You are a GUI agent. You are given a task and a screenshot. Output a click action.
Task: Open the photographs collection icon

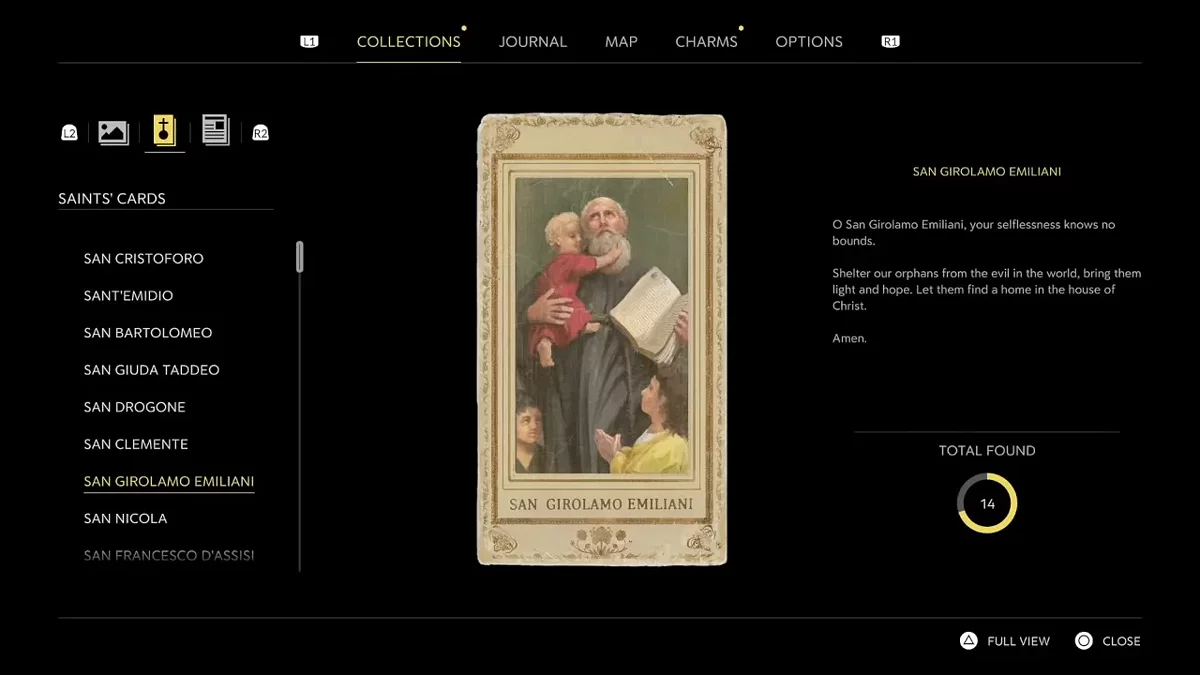pos(113,132)
